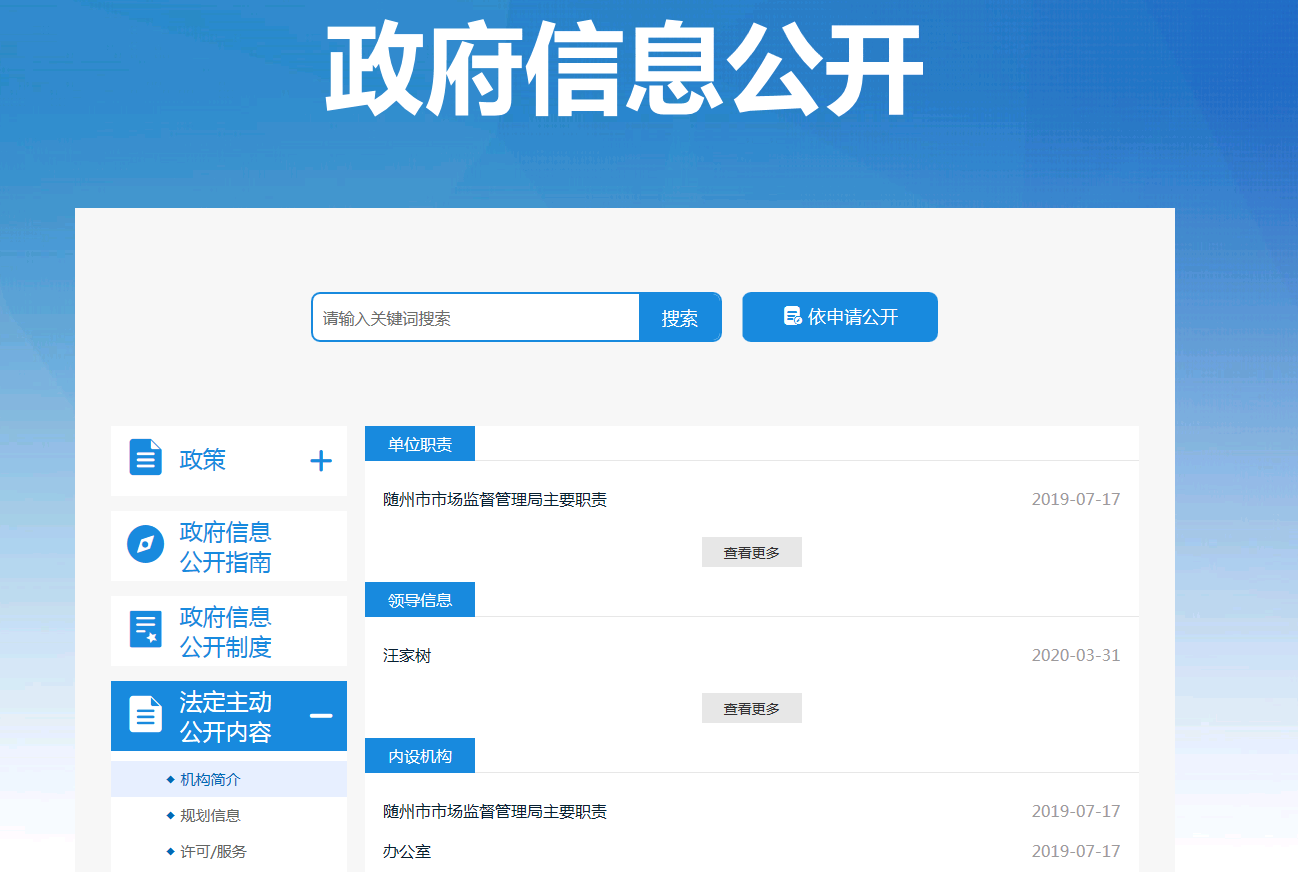Click 查看更多 under 单位职责
The image size is (1298, 872).
[x=751, y=553]
